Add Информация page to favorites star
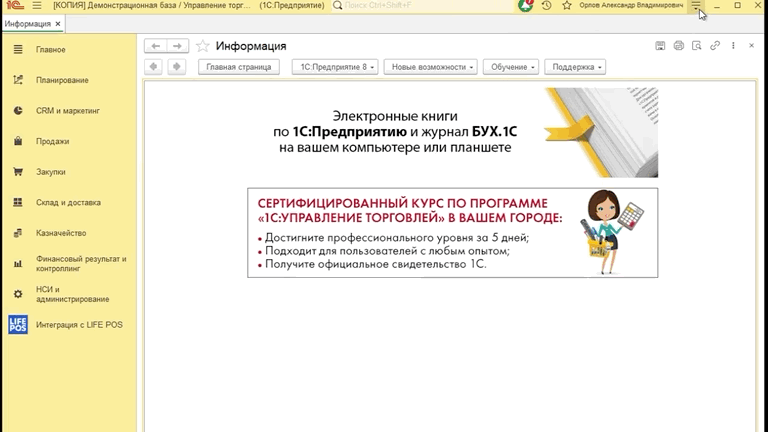 [x=202, y=46]
